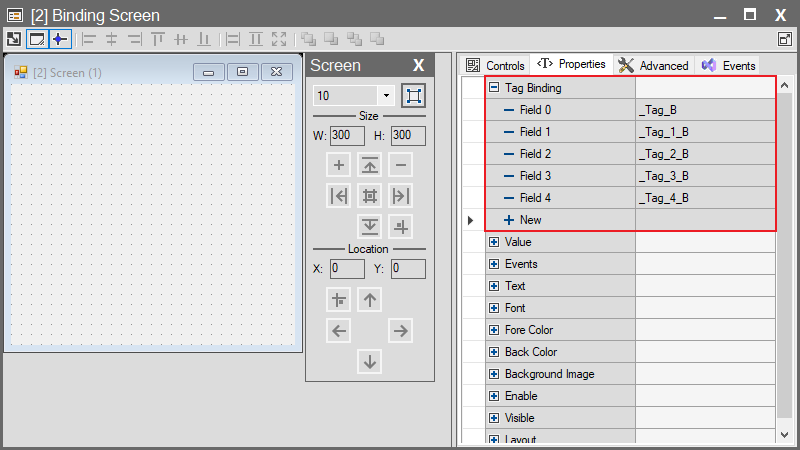Click the width W input field
The height and width of the screenshot is (450, 800).
(347, 135)
